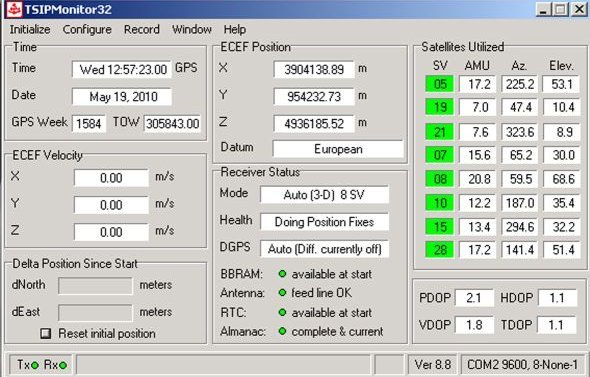Viewport: 590px width, 377px height.
Task: Click the Antenna feed line status light
Action: pos(282,292)
